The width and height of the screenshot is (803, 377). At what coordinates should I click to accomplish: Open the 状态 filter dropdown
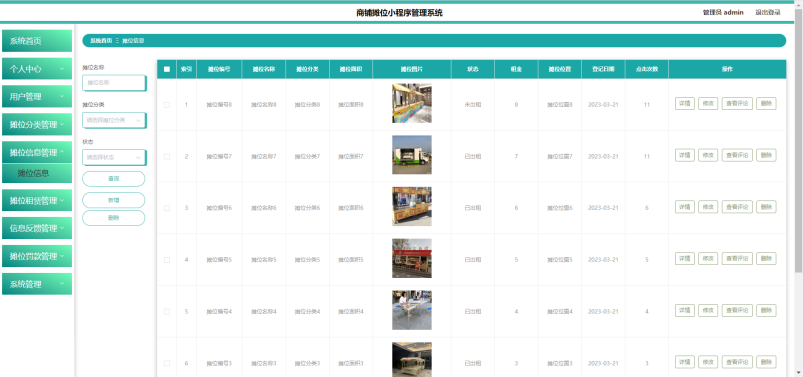click(114, 157)
